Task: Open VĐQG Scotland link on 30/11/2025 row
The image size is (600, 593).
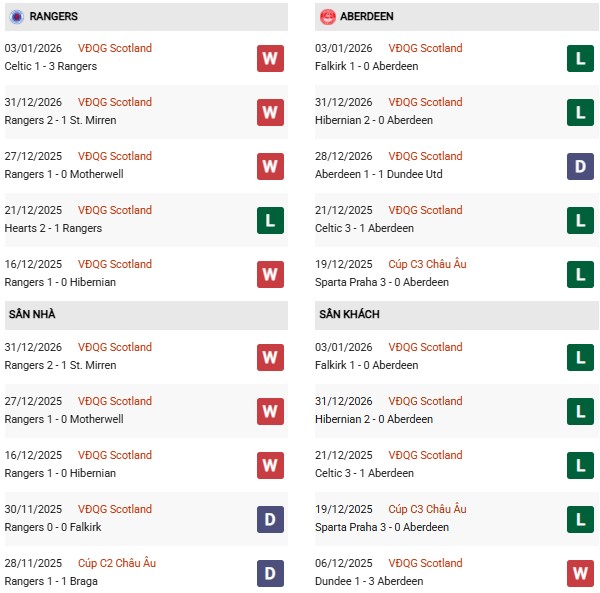Action: click(114, 509)
